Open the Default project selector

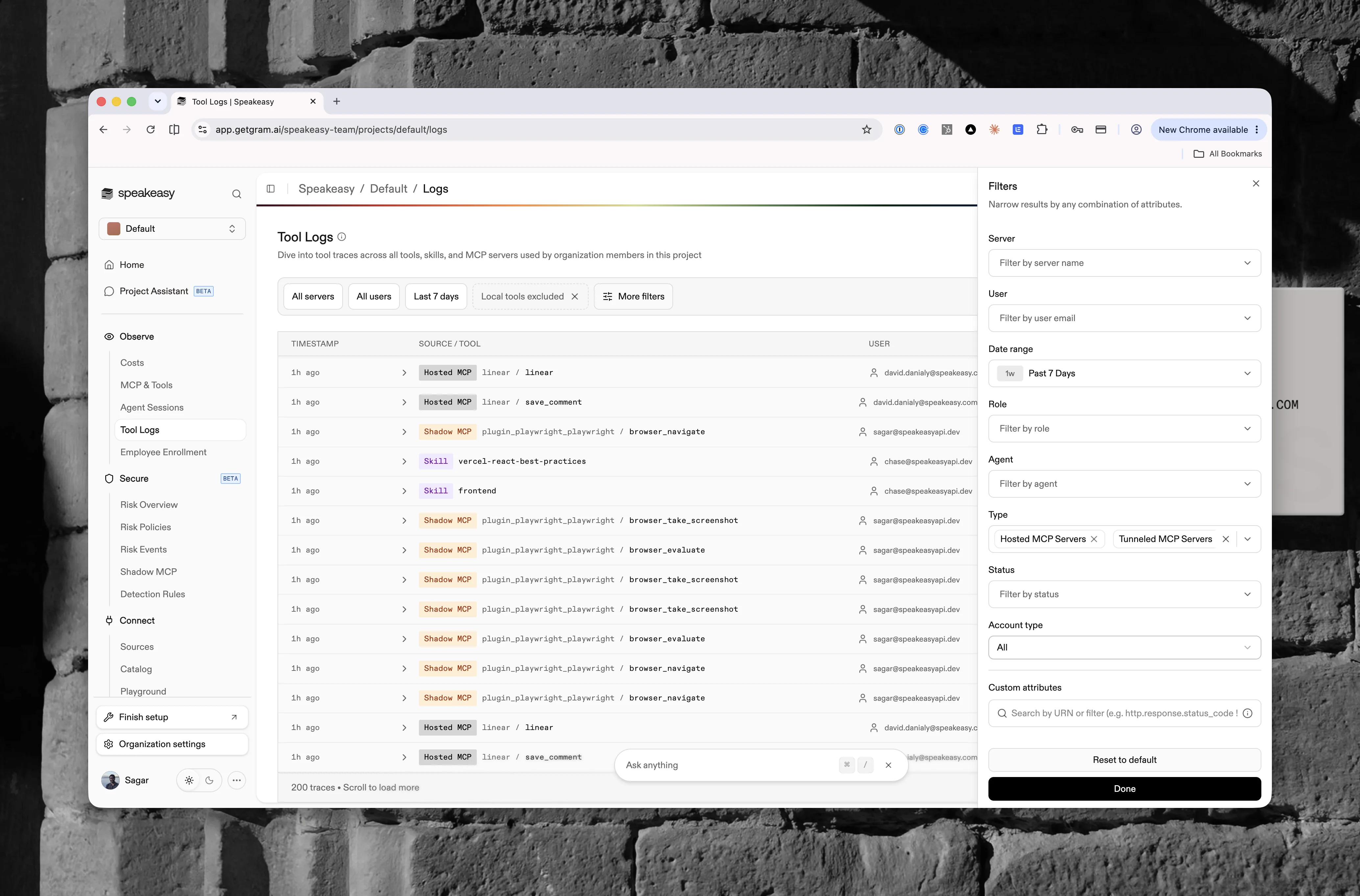(x=172, y=228)
